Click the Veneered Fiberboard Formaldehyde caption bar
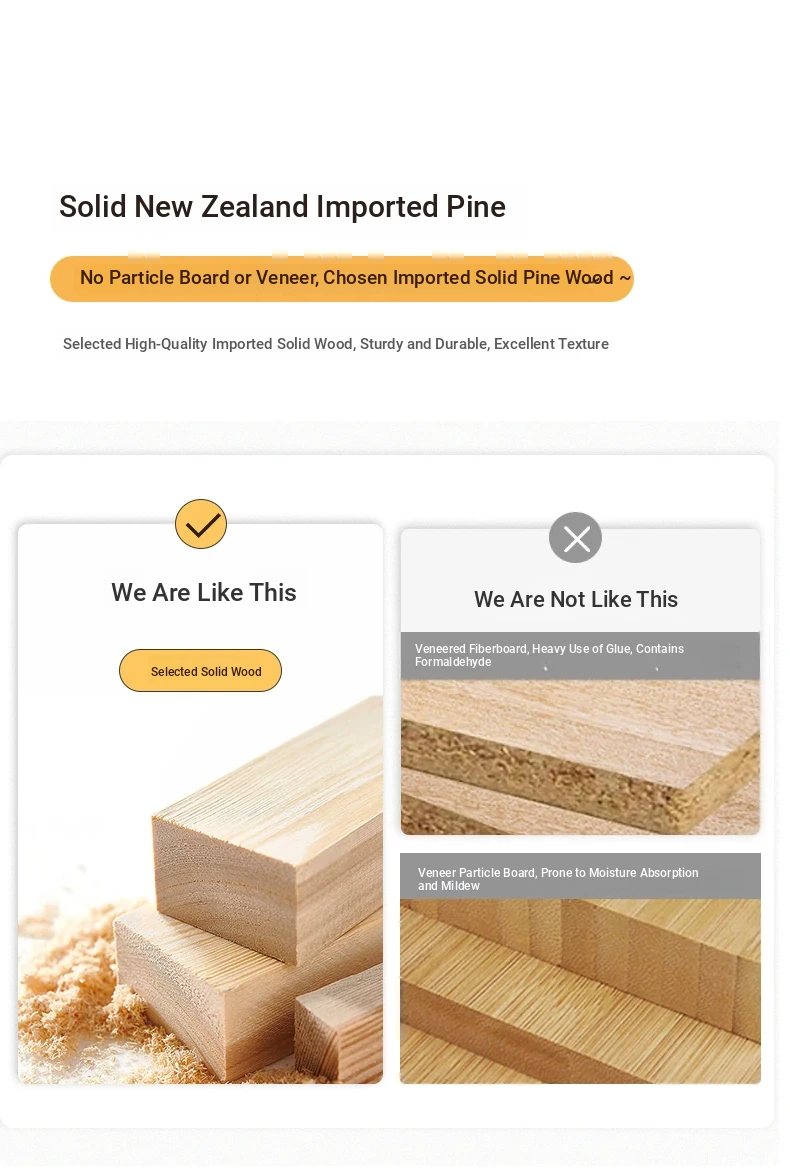The image size is (790, 1168). pyautogui.click(x=580, y=656)
